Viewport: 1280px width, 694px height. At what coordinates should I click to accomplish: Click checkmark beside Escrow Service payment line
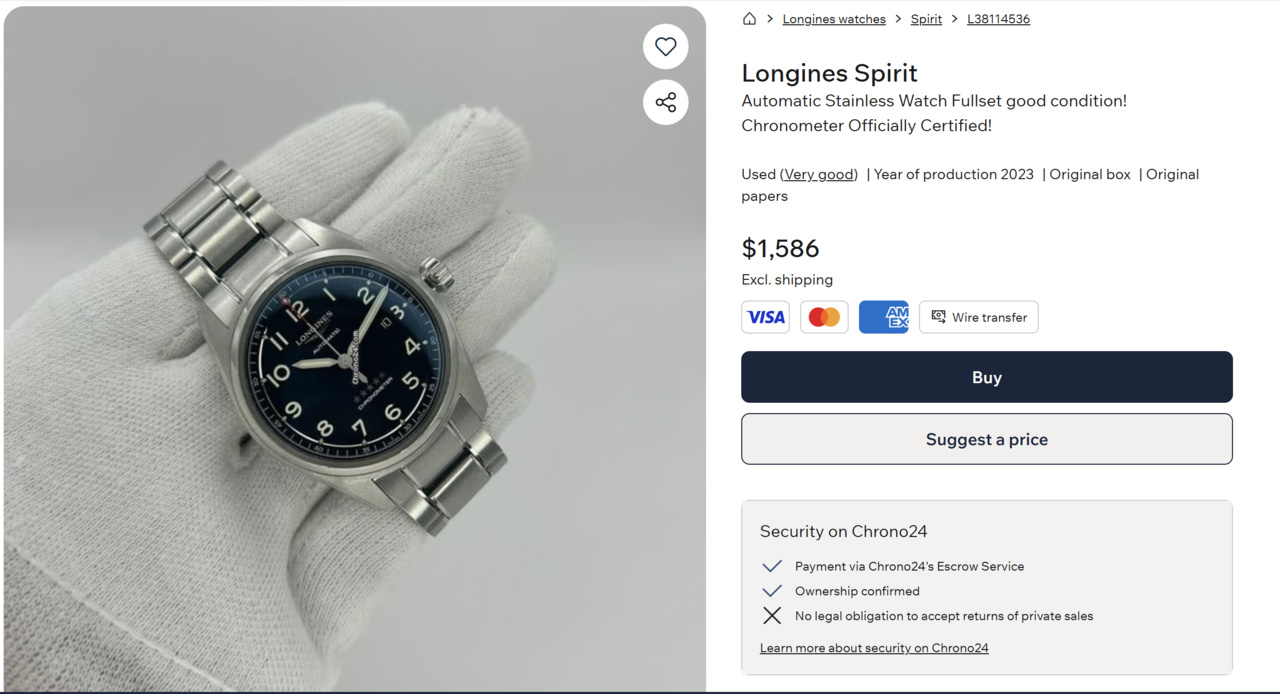[772, 566]
